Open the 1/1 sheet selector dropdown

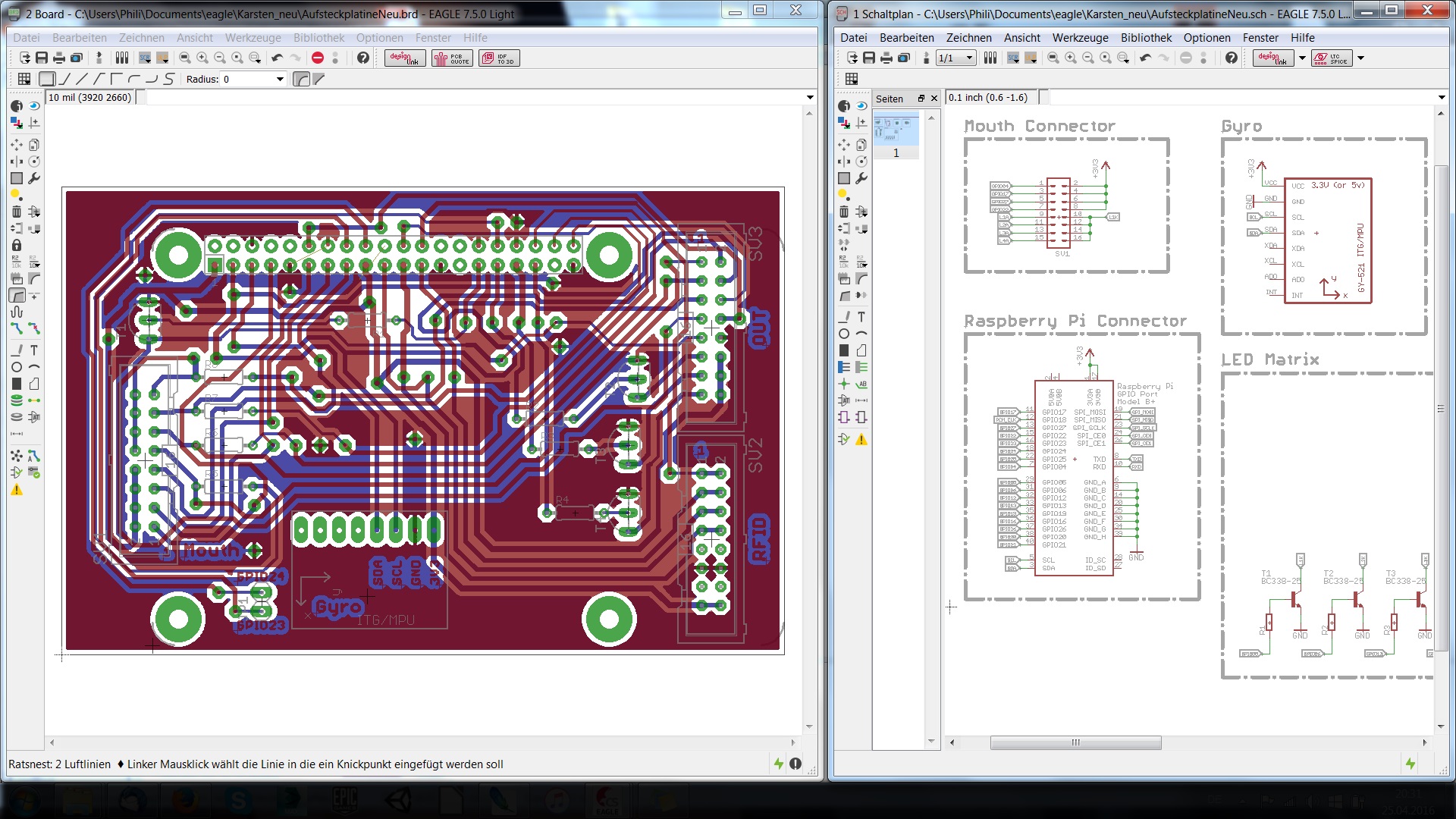coord(968,58)
